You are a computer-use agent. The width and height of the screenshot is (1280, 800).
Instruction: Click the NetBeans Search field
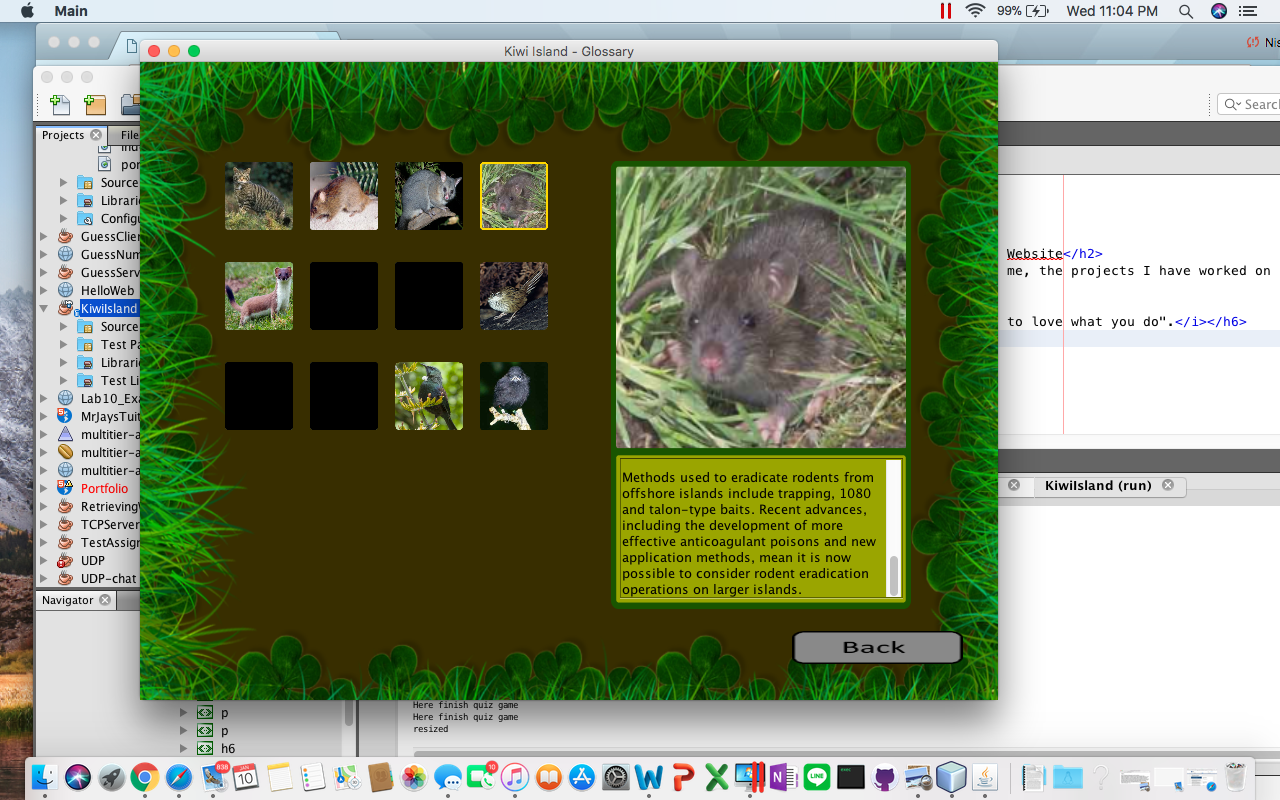1250,104
